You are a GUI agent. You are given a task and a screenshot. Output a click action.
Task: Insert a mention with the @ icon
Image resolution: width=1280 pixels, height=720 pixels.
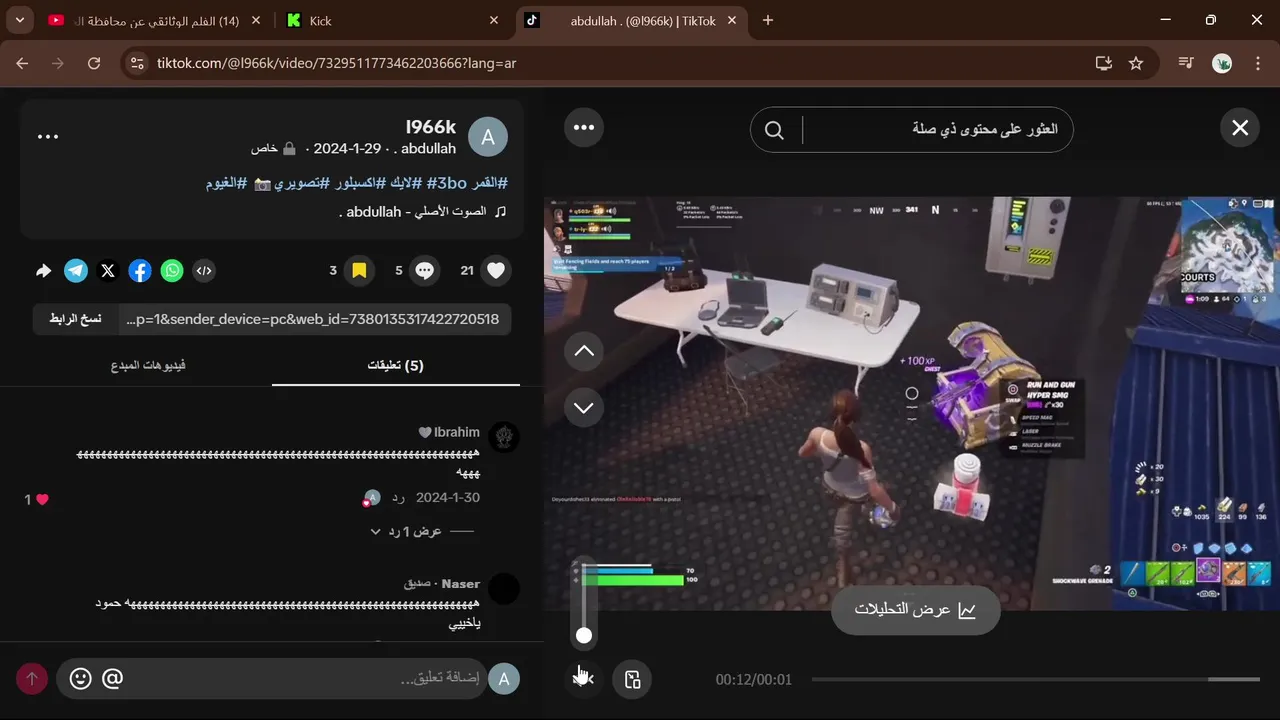(x=113, y=679)
